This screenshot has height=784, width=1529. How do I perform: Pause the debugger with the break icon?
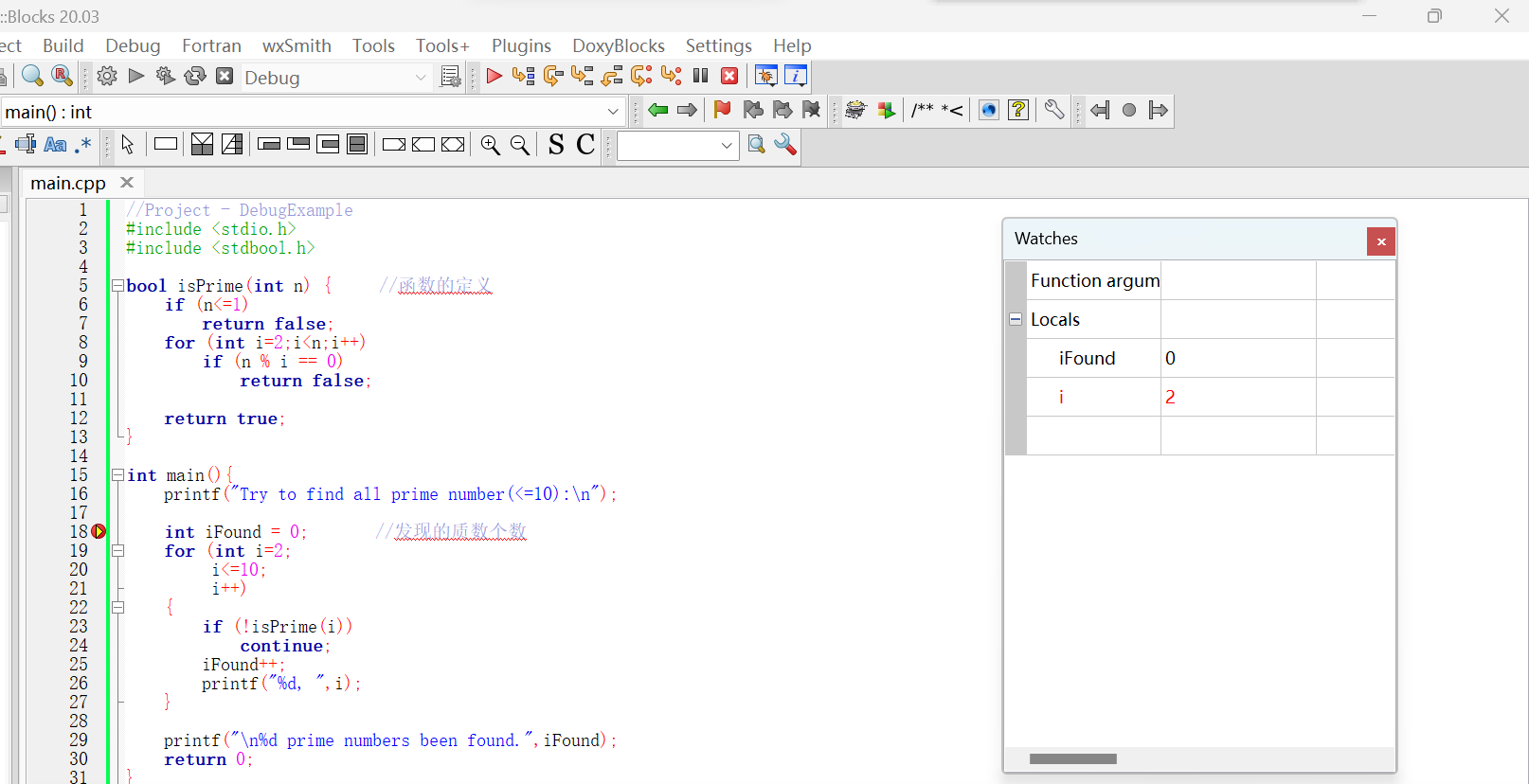pyautogui.click(x=700, y=76)
